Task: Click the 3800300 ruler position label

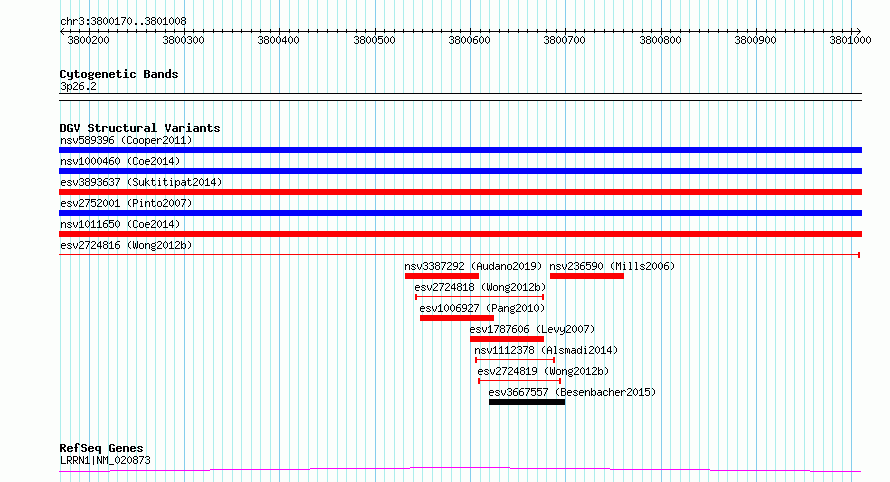Action: 183,40
